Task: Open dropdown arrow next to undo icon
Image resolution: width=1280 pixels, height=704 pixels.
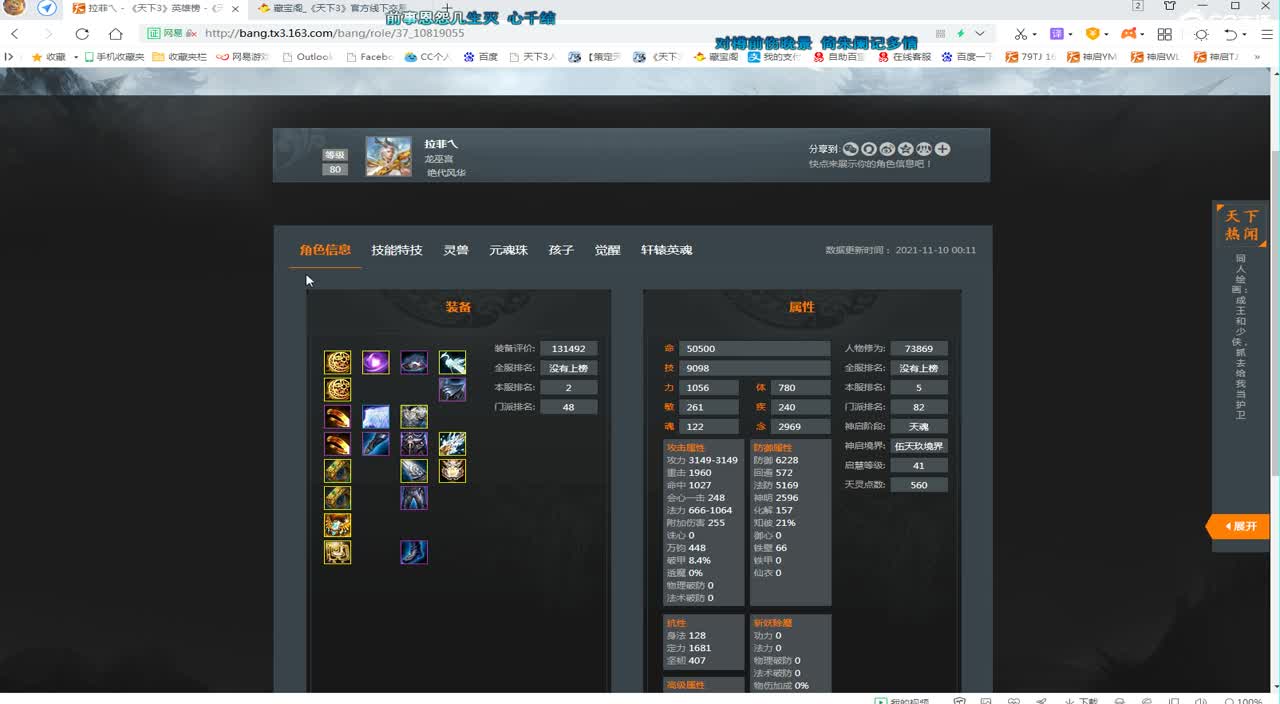Action: tap(1246, 34)
